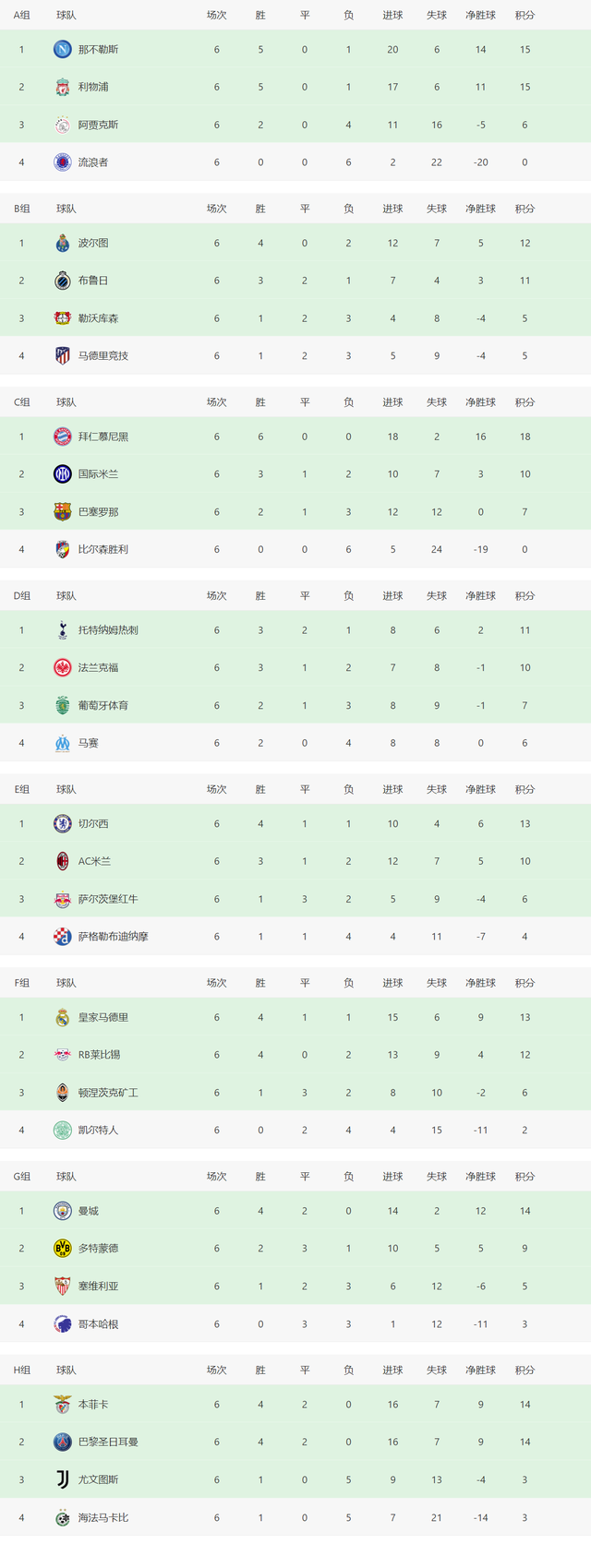Open the 波尔图 team name link
Viewport: 591px width, 1568px height.
point(93,243)
